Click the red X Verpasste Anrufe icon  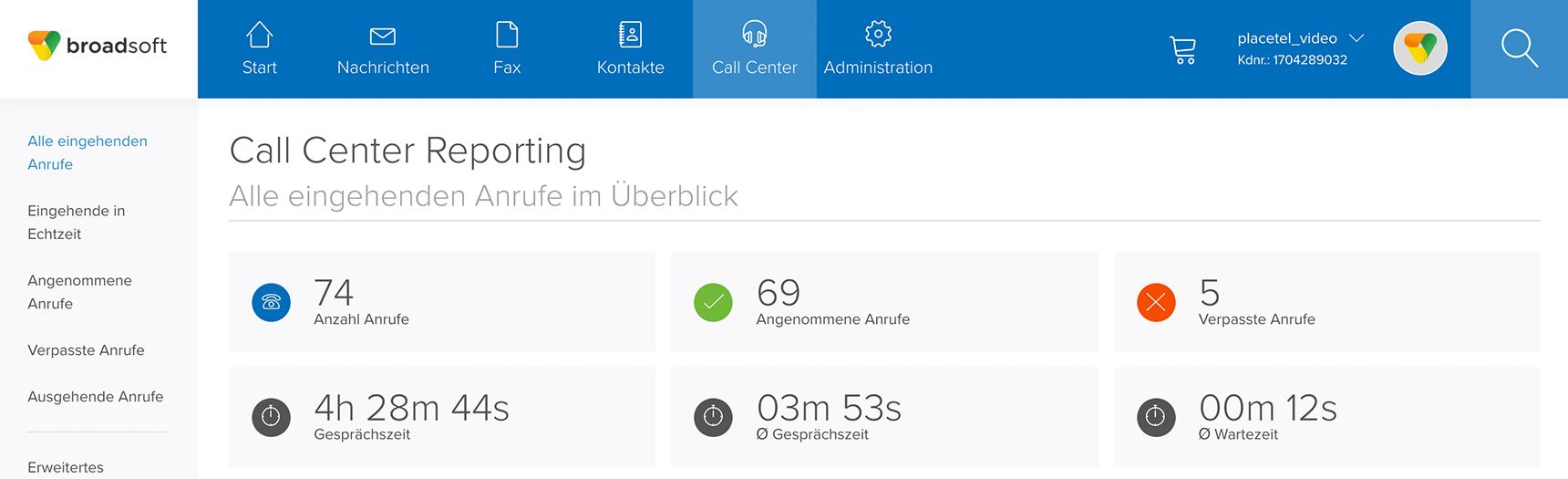pos(1156,303)
